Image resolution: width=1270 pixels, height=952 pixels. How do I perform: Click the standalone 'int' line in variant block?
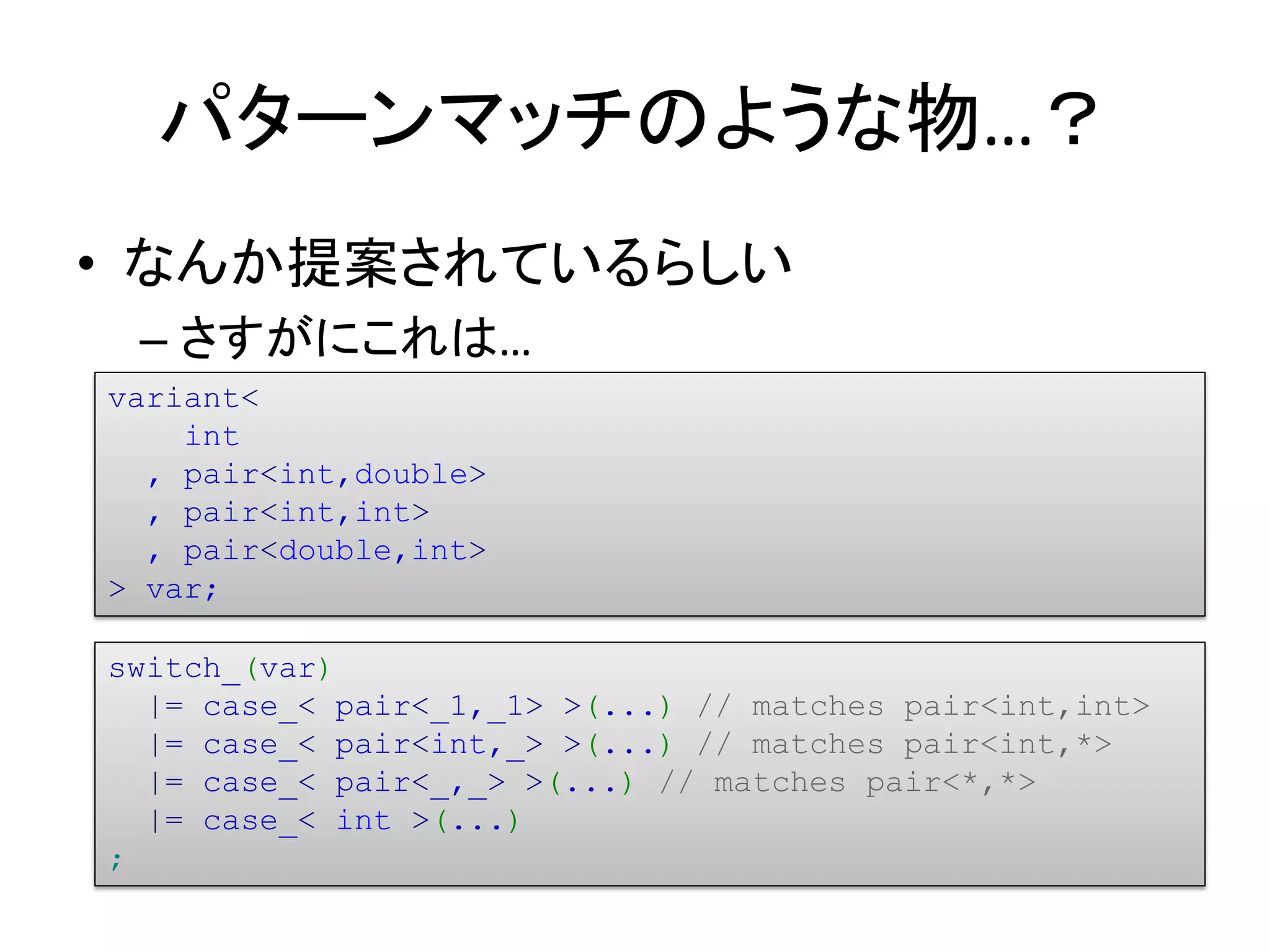(x=212, y=436)
